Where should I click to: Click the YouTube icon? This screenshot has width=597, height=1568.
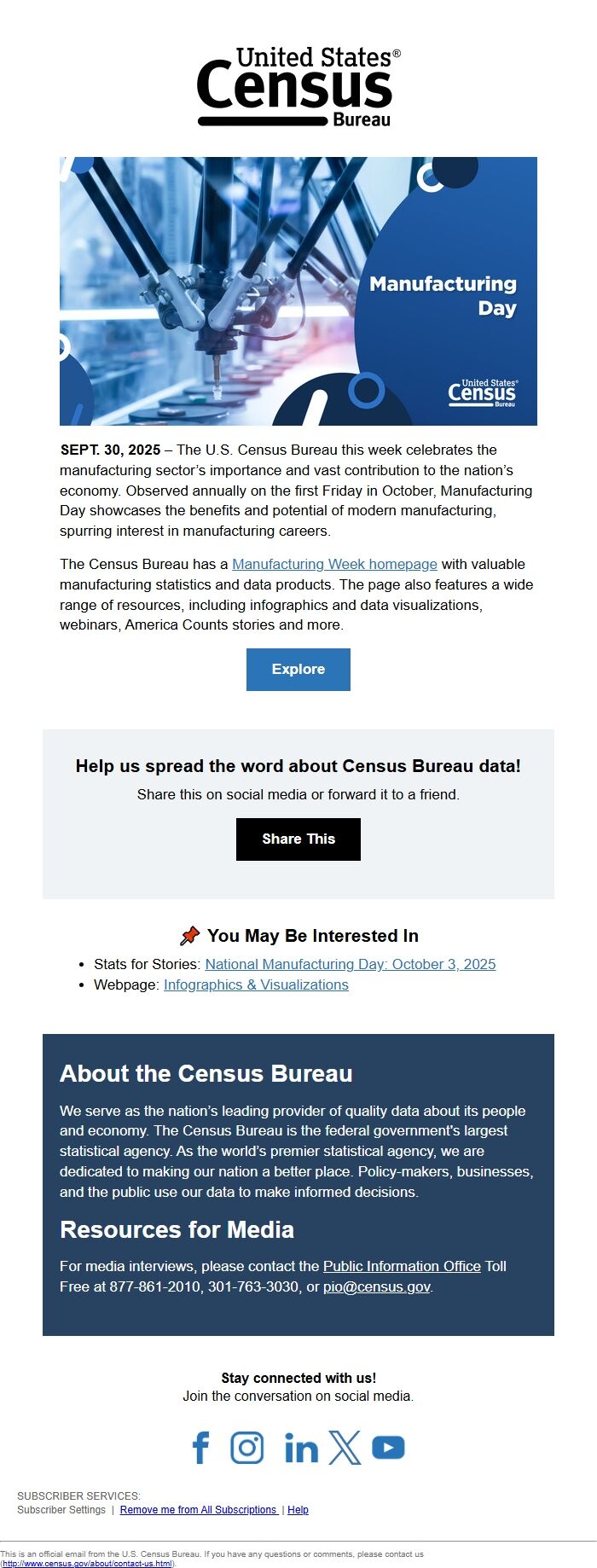pyautogui.click(x=388, y=1448)
